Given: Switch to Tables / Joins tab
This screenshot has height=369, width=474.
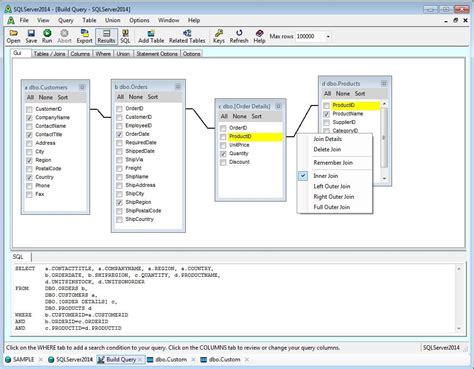Looking at the screenshot, I should tap(49, 54).
